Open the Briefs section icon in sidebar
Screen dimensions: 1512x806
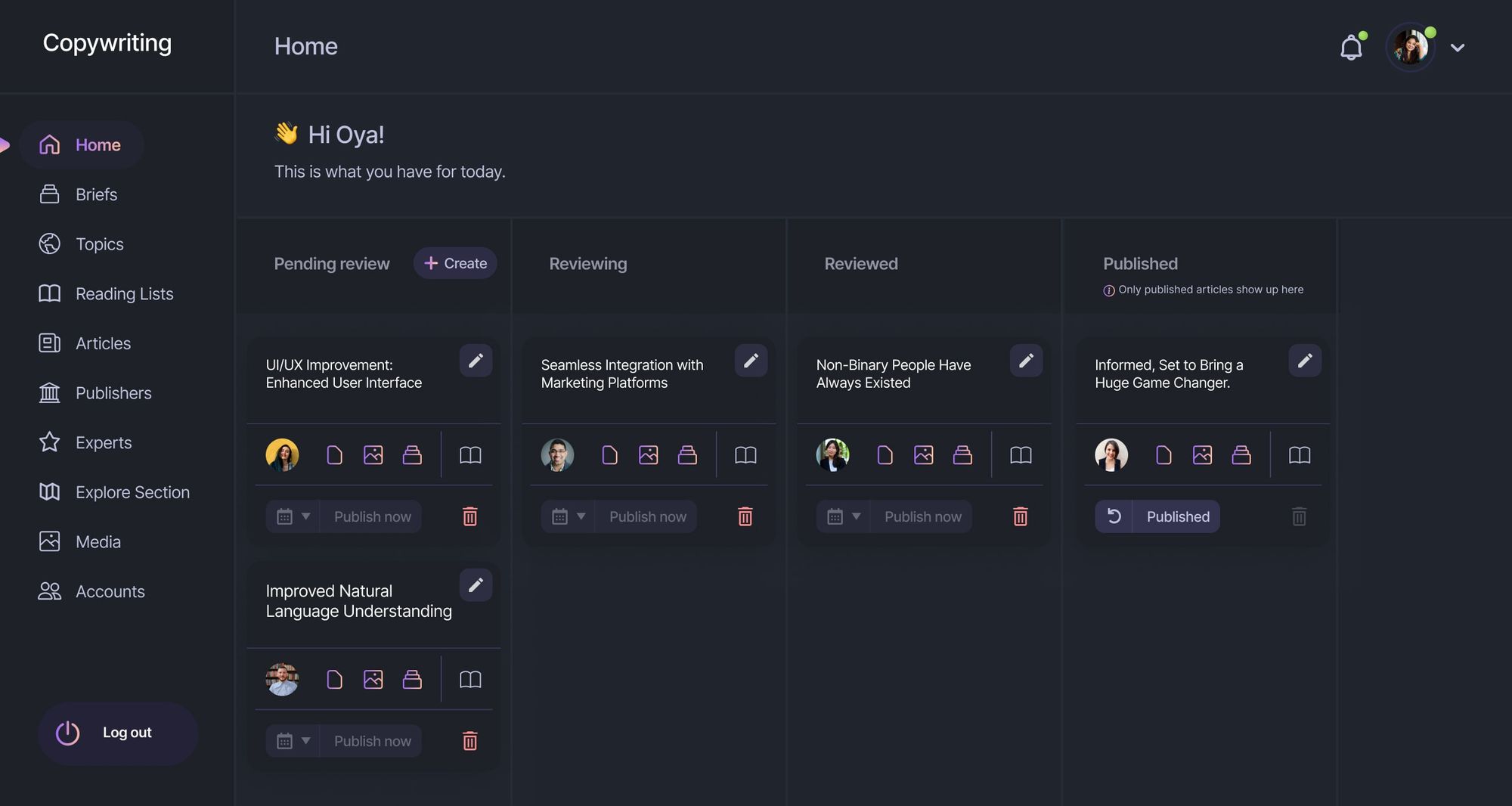click(x=49, y=194)
